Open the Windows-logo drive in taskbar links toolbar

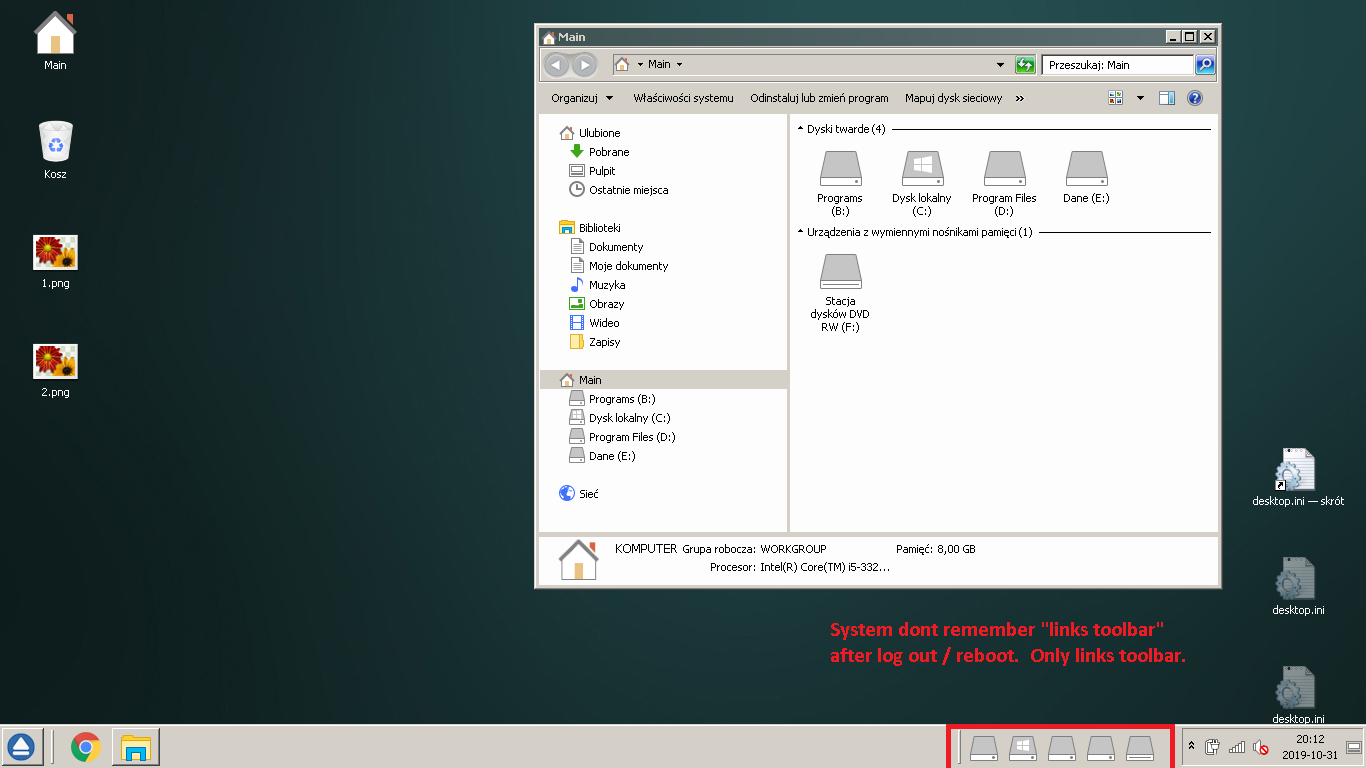(x=1023, y=747)
